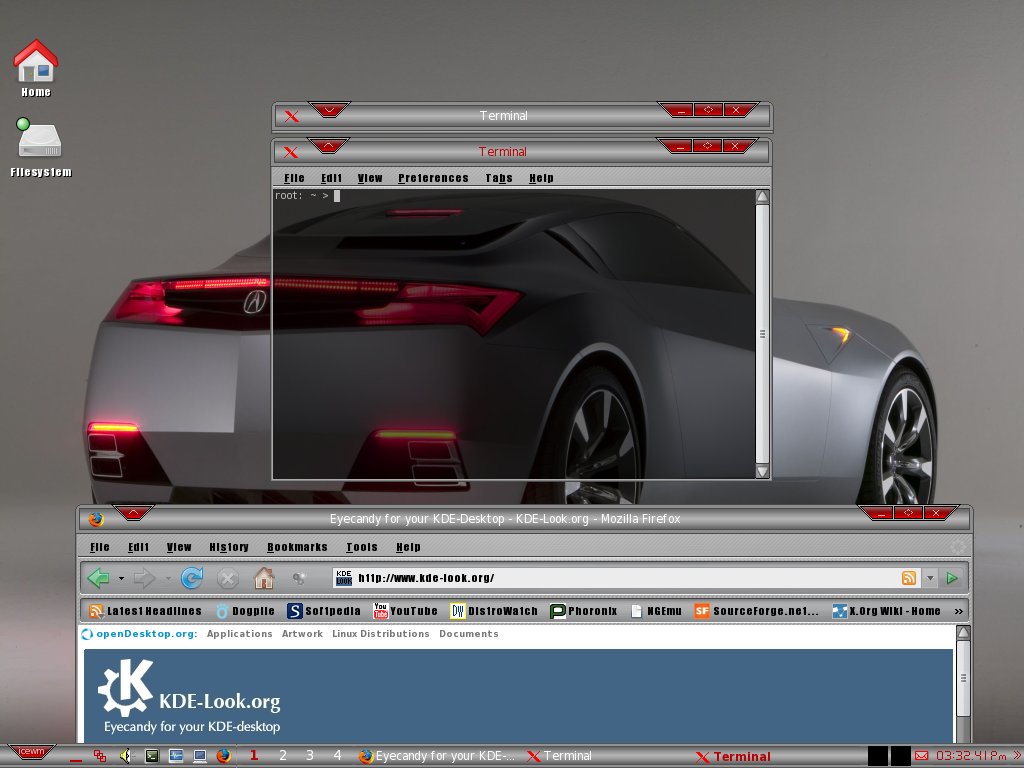
Task: Select the white Terminal taskbar entry
Action: coord(560,756)
